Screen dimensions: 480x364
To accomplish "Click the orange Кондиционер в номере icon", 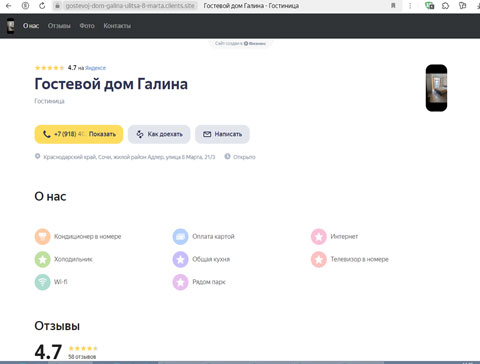I will [42, 237].
